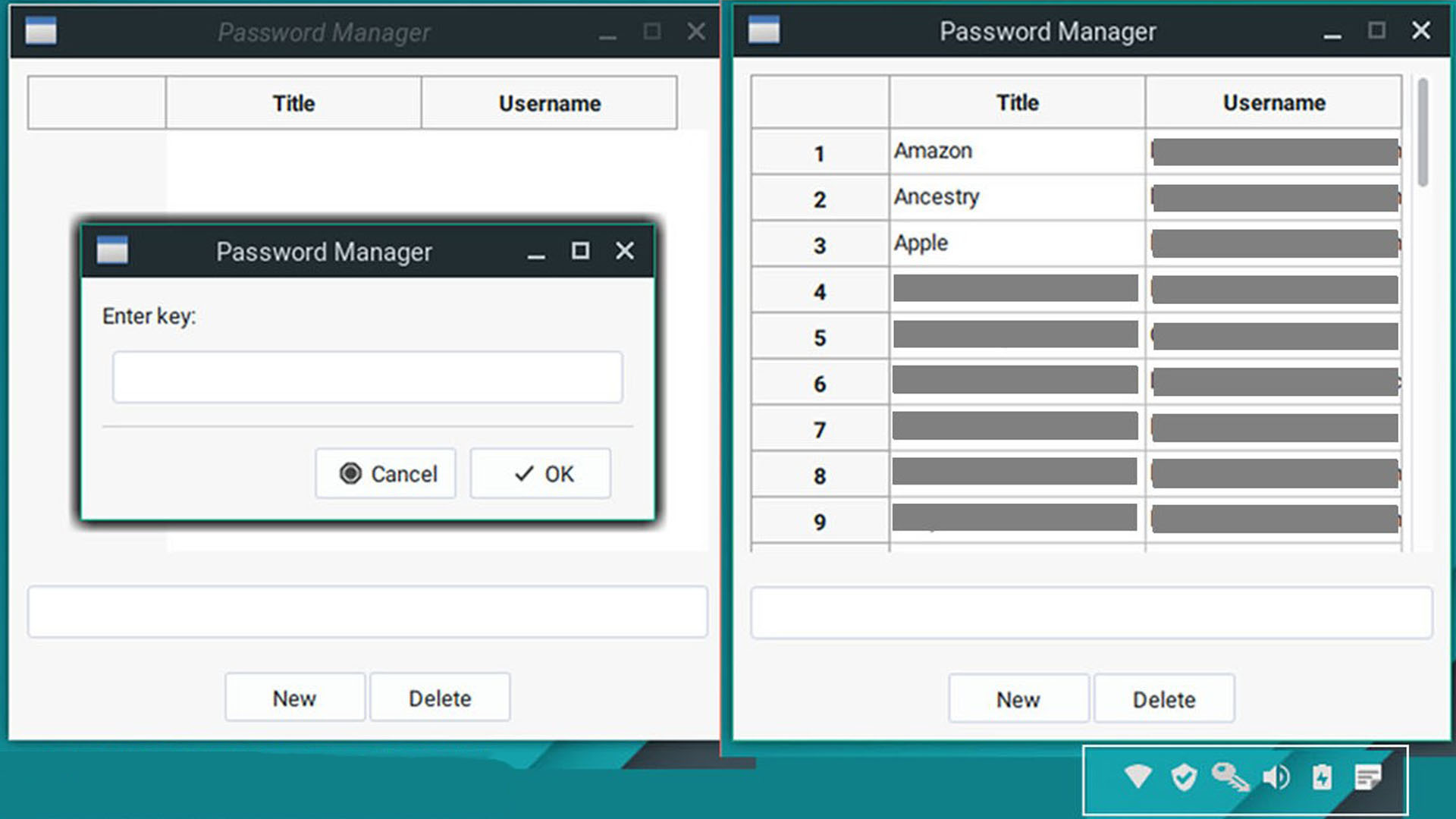The width and height of the screenshot is (1456, 819).
Task: Click the keys icon in system tray
Action: point(1229,777)
